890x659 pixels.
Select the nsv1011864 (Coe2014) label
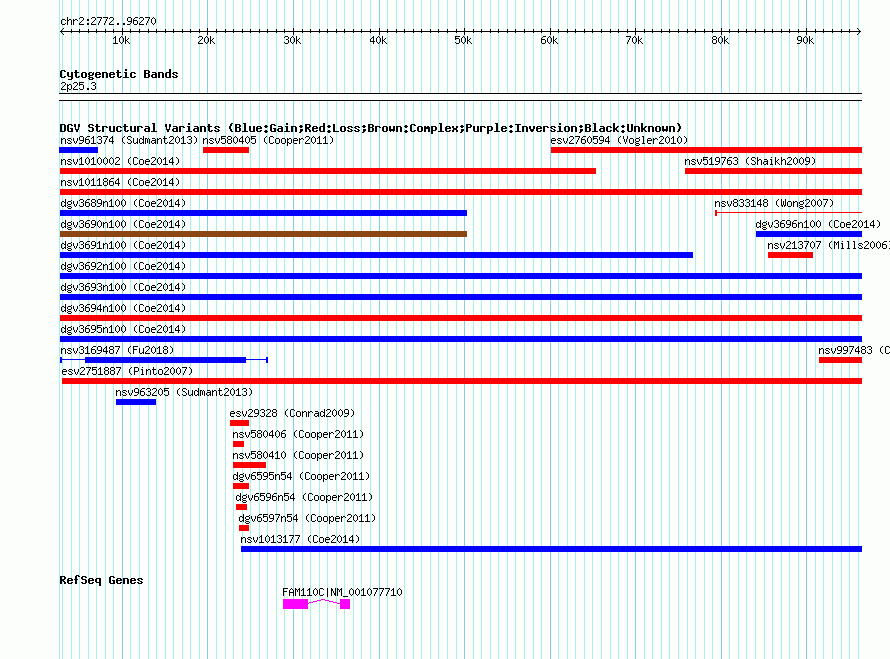point(120,182)
